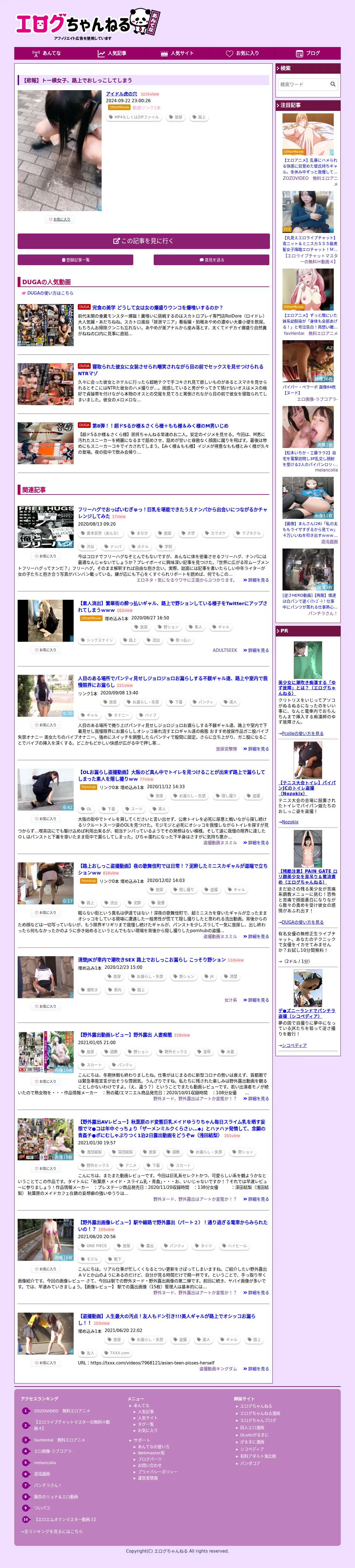Open the ADULTSEEK source link
Viewport: 355px width, 1568px height.
coord(225,650)
